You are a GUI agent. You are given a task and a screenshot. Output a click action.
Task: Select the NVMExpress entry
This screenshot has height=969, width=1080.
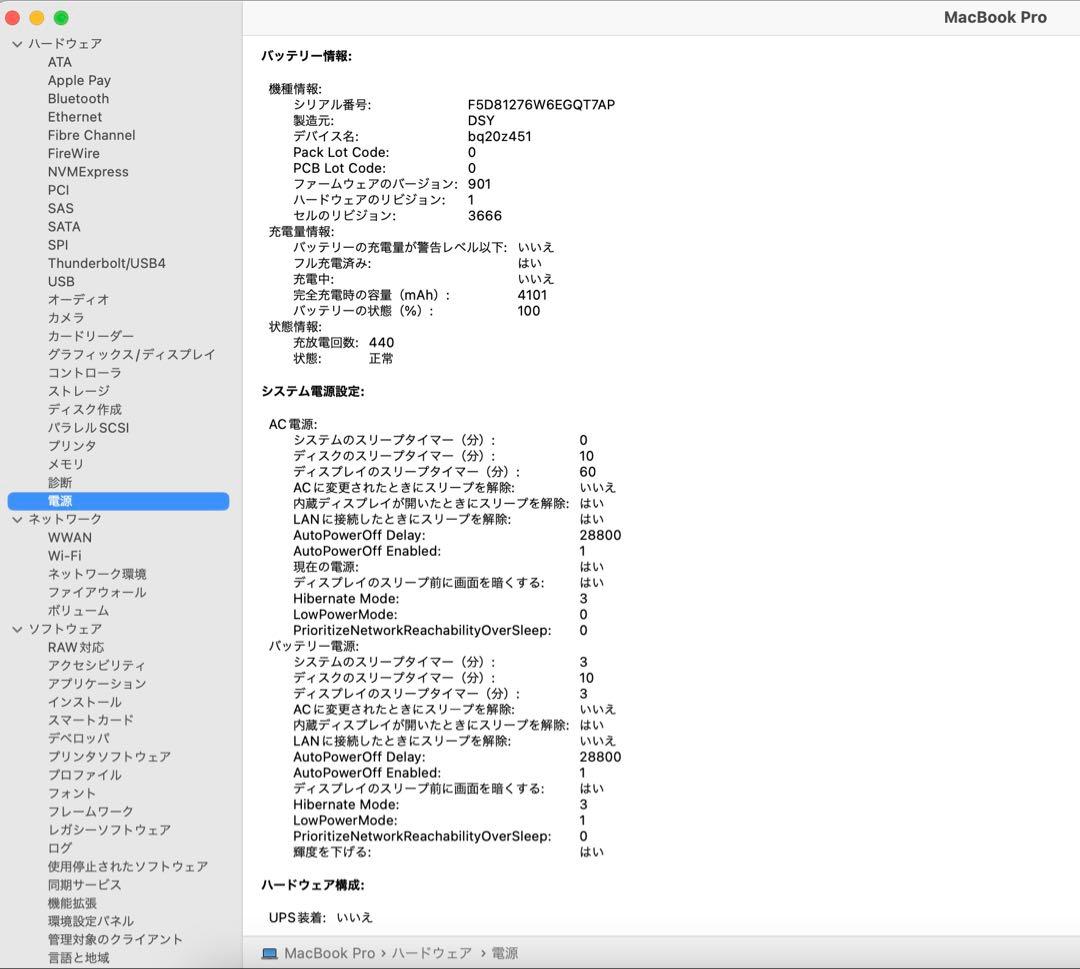click(89, 171)
